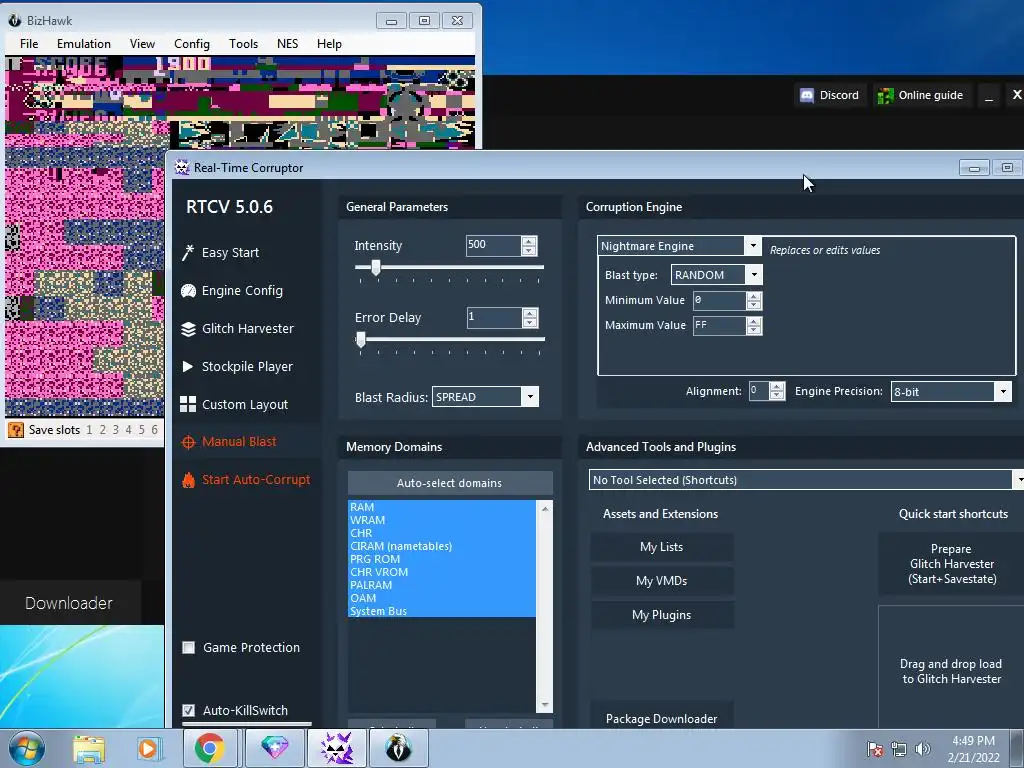Open the Blast Radius SPREAD dropdown

click(530, 396)
